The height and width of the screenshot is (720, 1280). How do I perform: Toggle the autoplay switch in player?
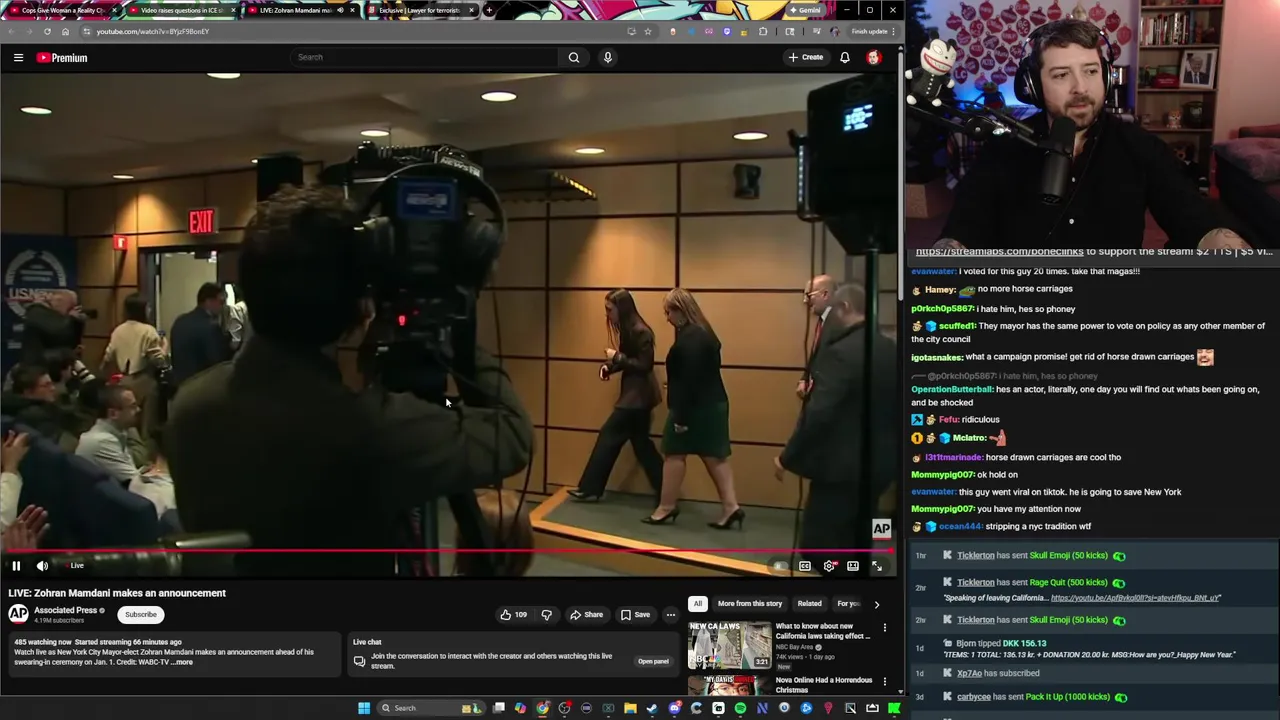point(780,566)
